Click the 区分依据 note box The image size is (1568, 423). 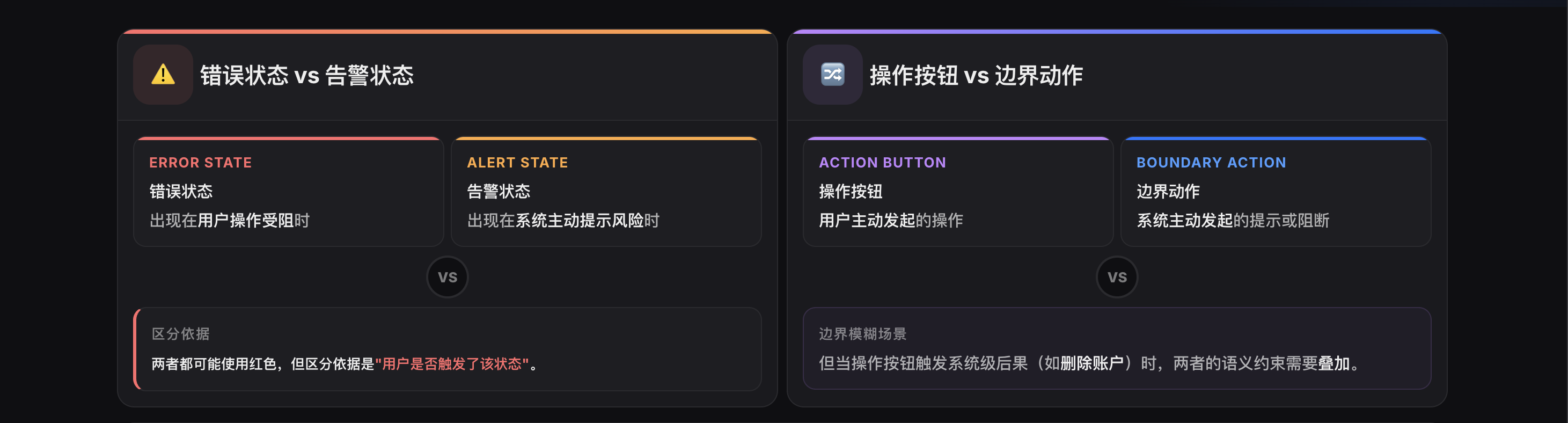(x=447, y=349)
